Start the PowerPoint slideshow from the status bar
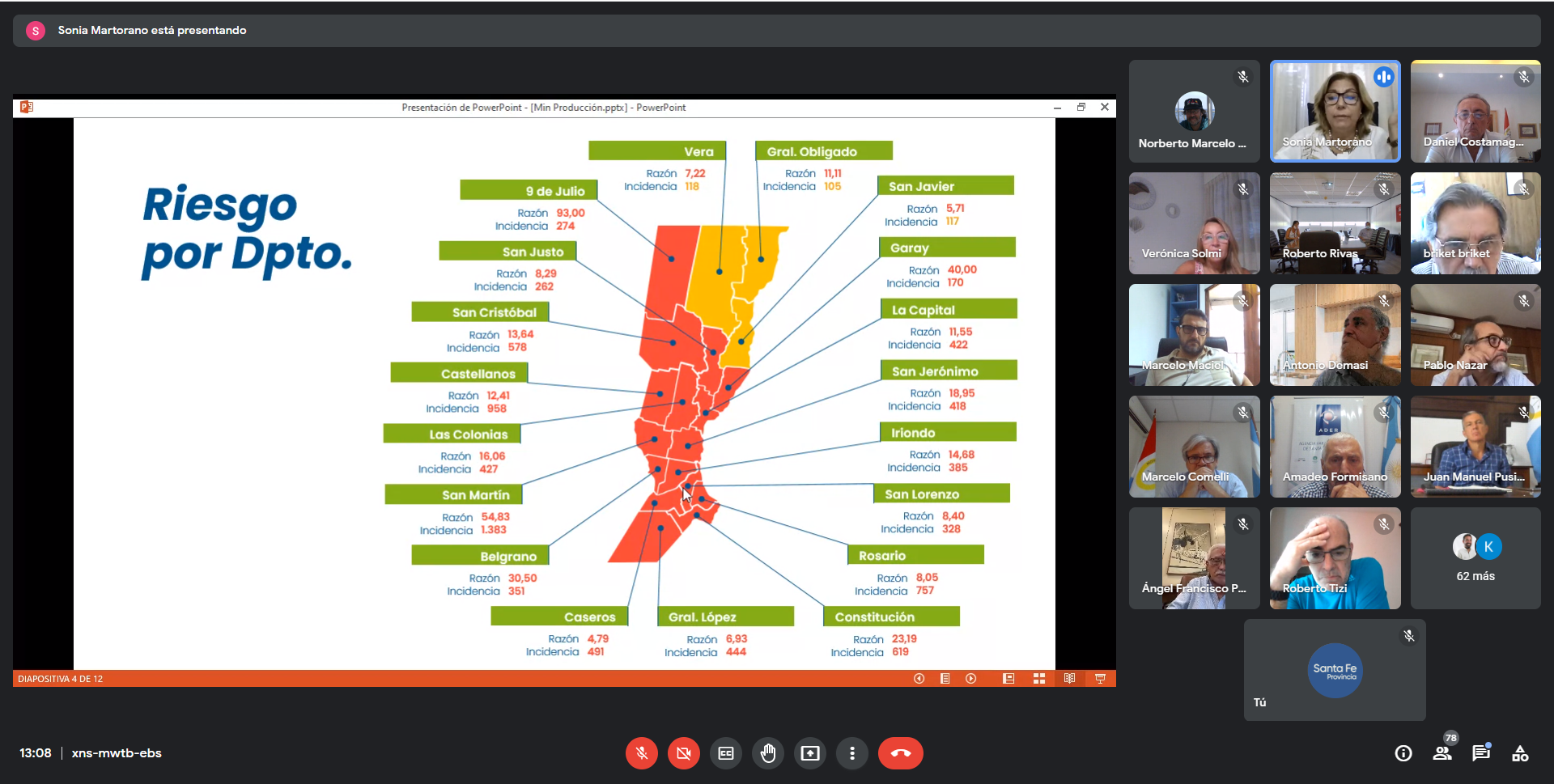Viewport: 1554px width, 784px height. click(1100, 679)
